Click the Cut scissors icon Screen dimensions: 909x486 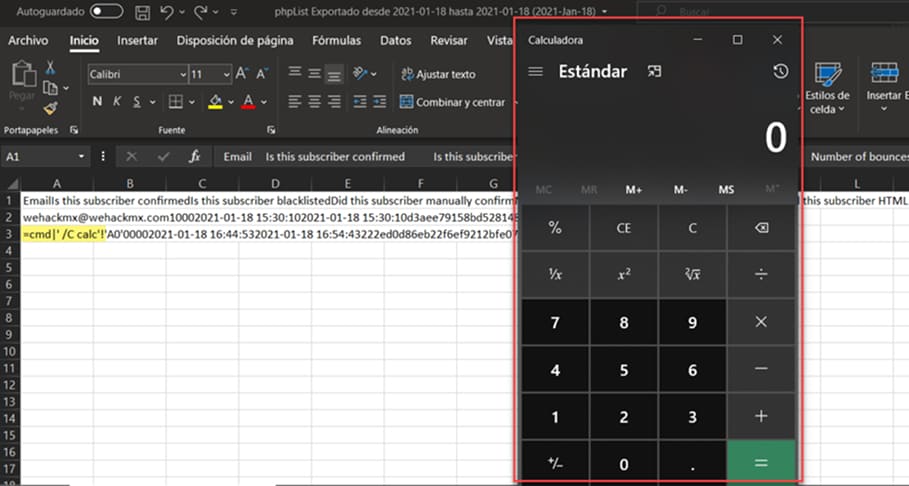click(x=50, y=68)
